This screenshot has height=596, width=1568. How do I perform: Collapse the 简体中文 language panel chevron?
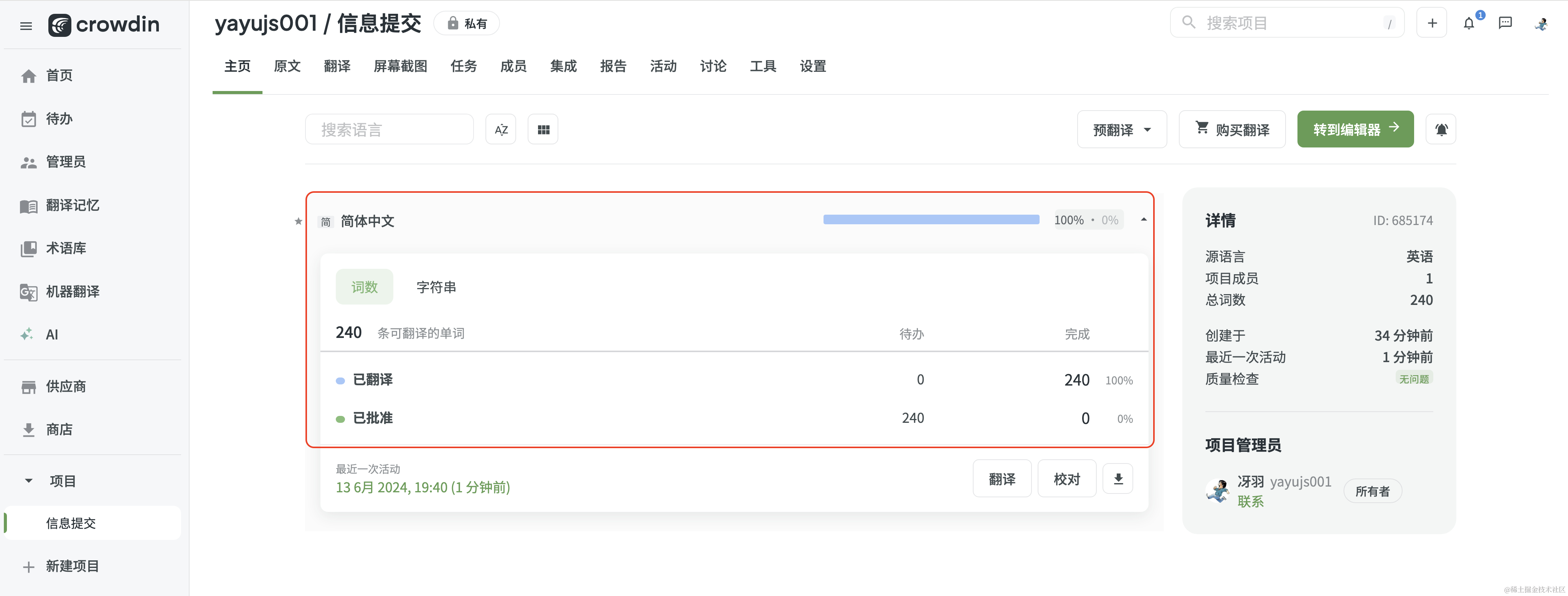[1143, 219]
